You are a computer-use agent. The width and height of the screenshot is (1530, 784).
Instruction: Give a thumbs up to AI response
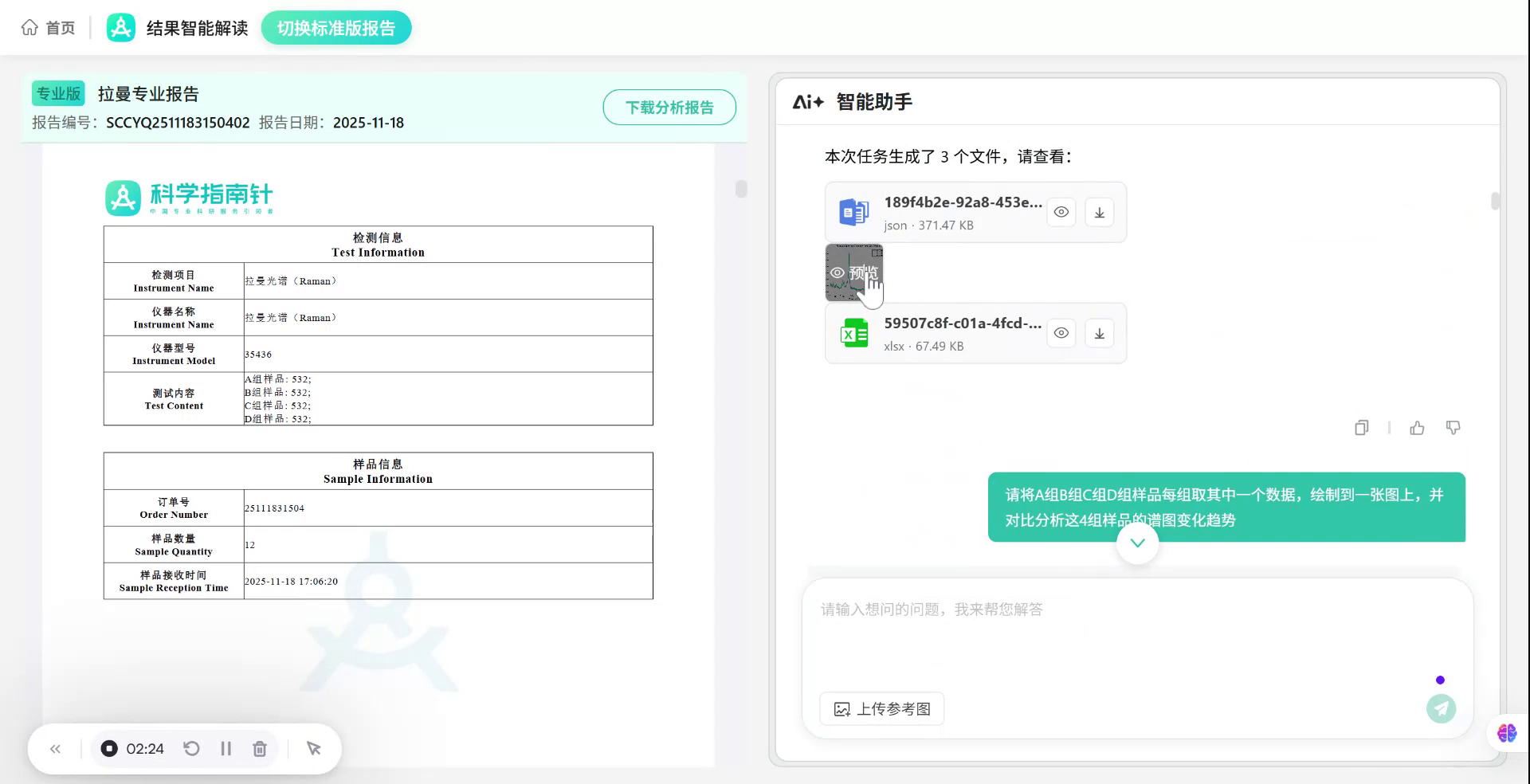pyautogui.click(x=1417, y=428)
